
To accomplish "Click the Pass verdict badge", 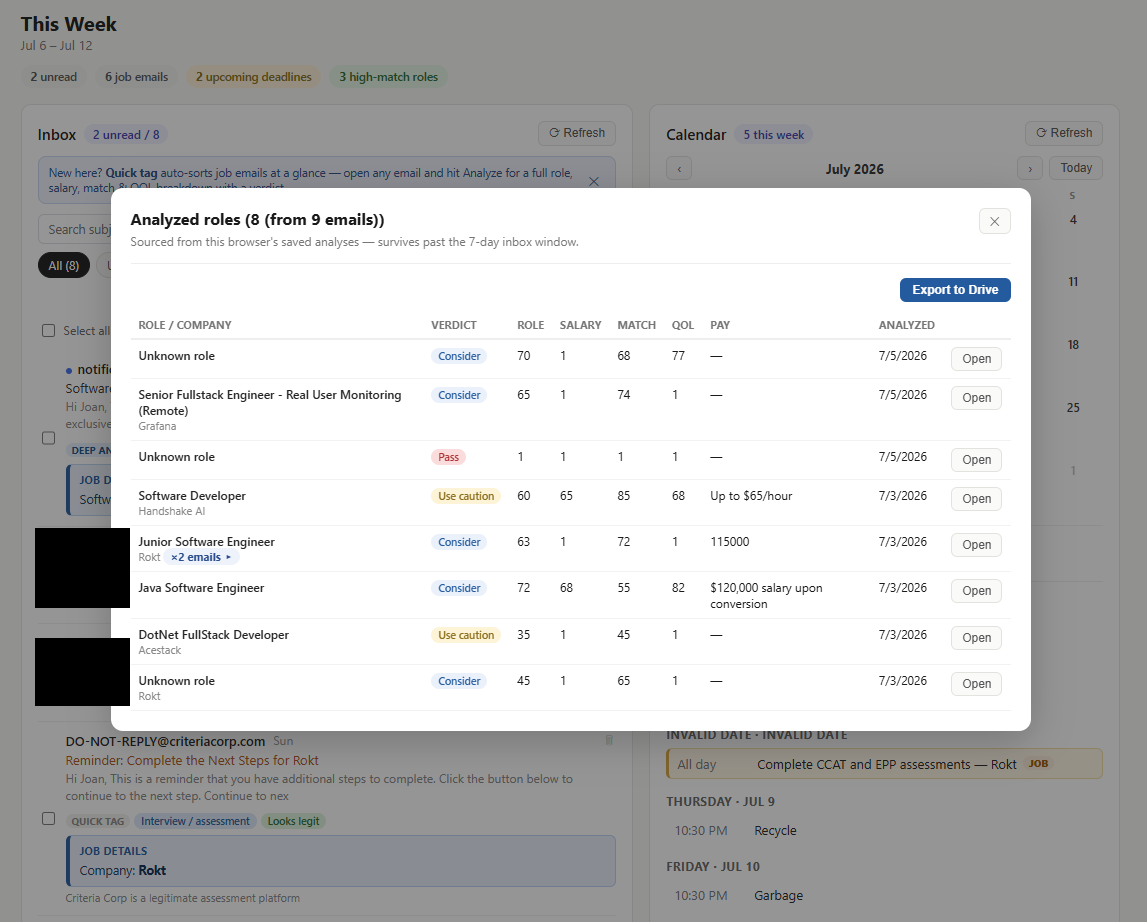I will (448, 457).
